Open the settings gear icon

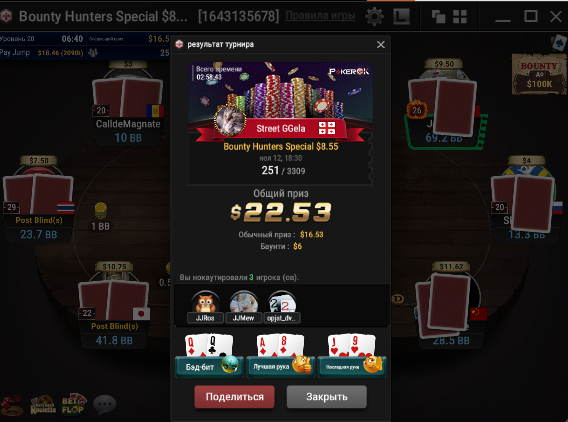[x=374, y=16]
